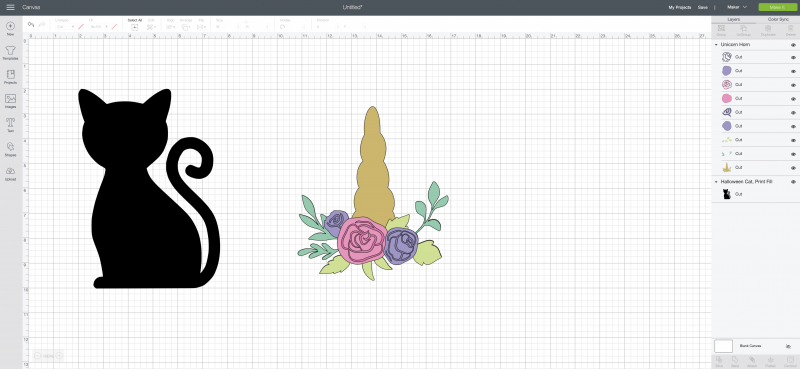The image size is (800, 369).
Task: Switch to the Color Sync tab
Action: tap(778, 19)
